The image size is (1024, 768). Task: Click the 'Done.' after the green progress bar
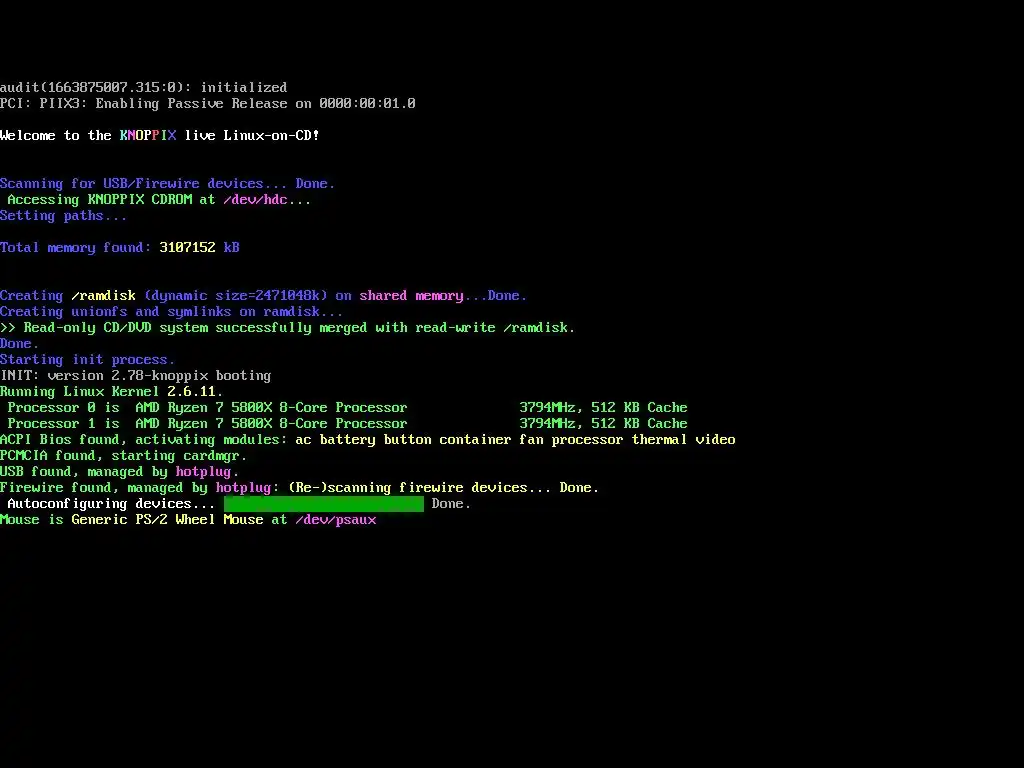[x=451, y=504]
